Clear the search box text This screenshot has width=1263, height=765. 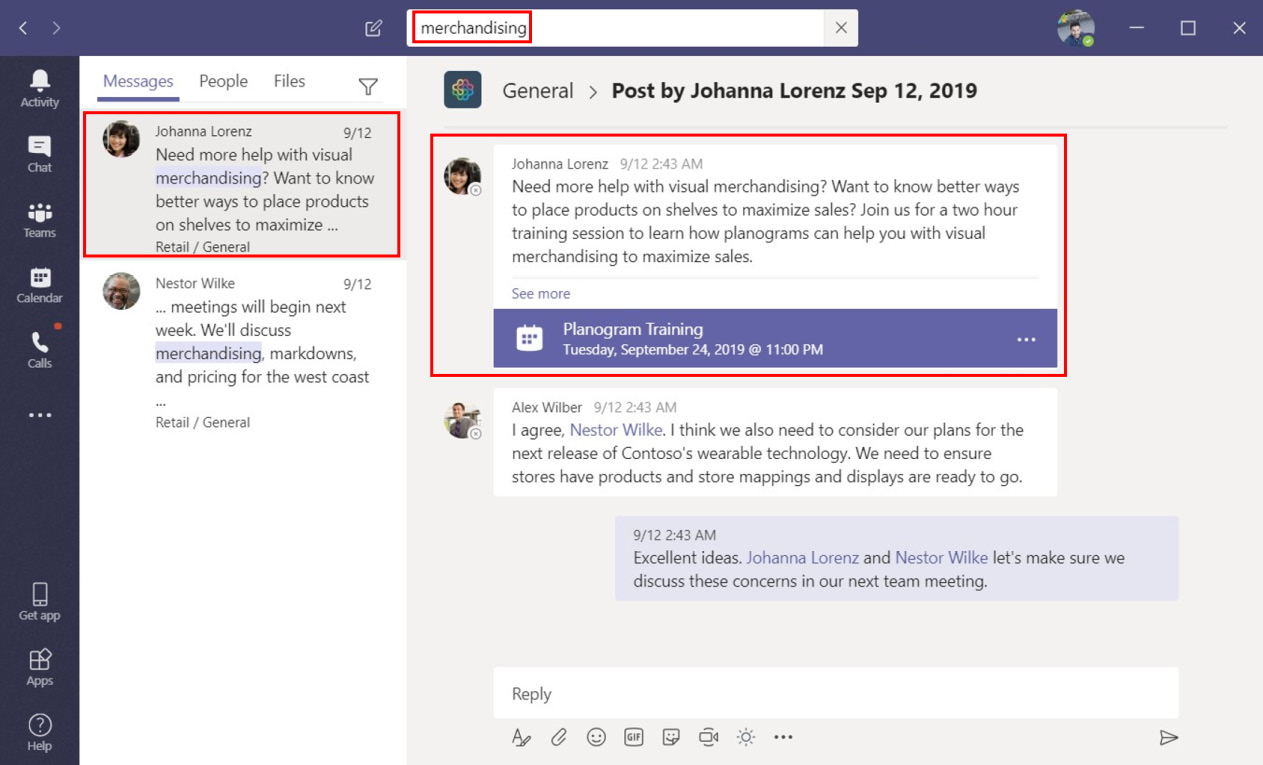point(841,28)
